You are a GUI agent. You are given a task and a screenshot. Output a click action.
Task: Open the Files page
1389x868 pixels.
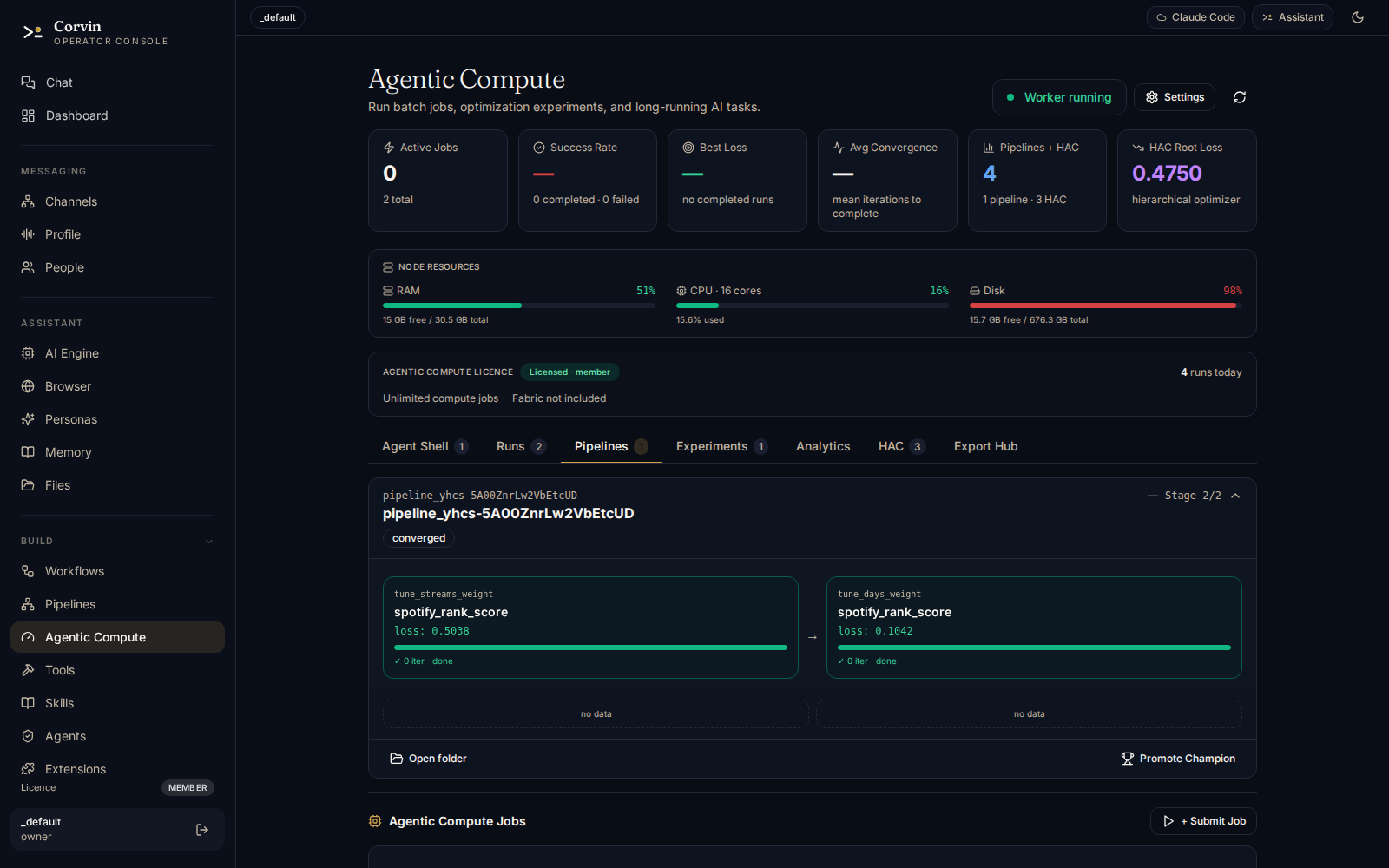point(117,485)
